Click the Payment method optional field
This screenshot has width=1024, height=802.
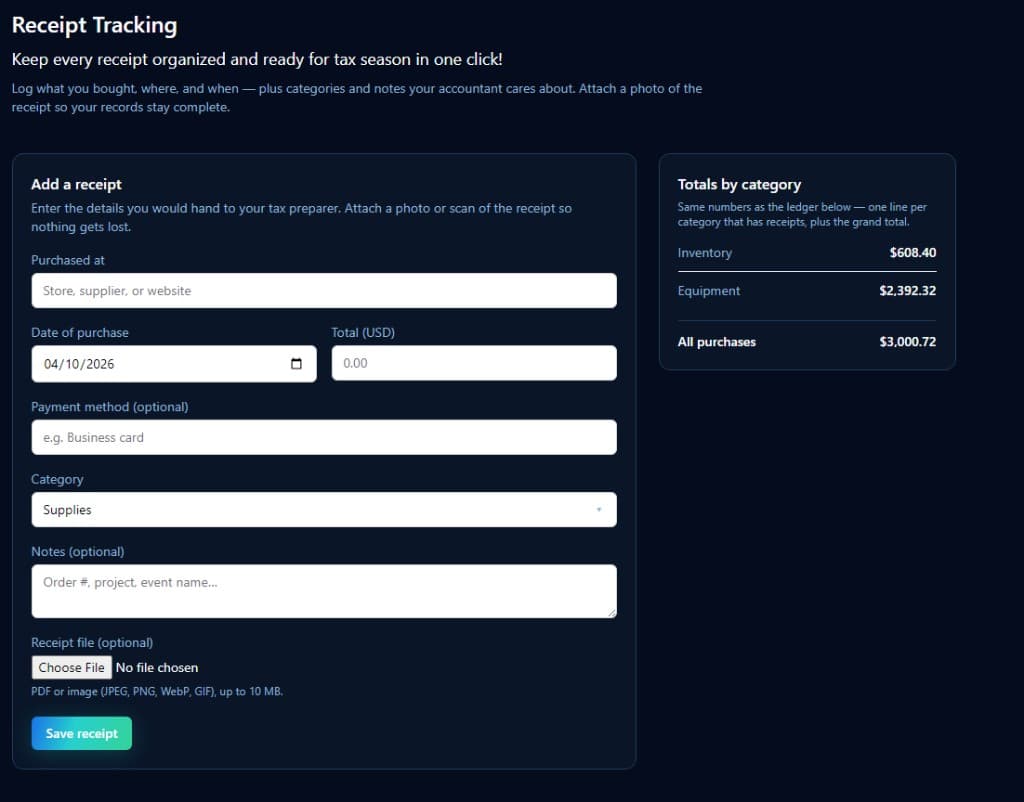(x=323, y=437)
